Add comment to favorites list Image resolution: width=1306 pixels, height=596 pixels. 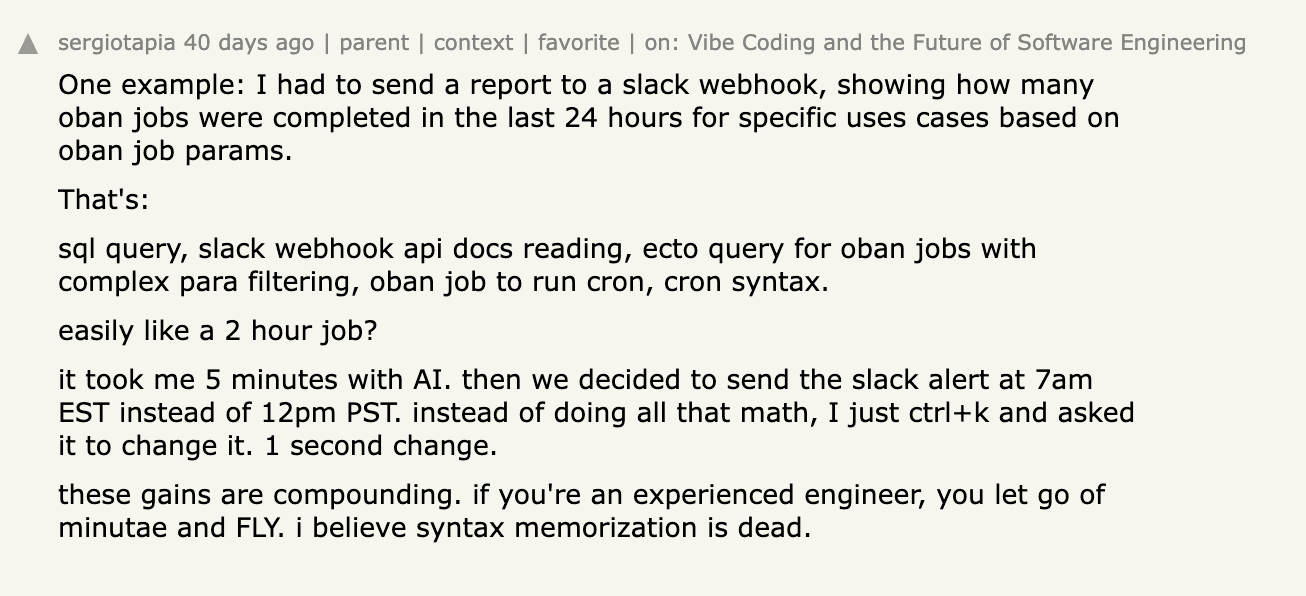[577, 42]
